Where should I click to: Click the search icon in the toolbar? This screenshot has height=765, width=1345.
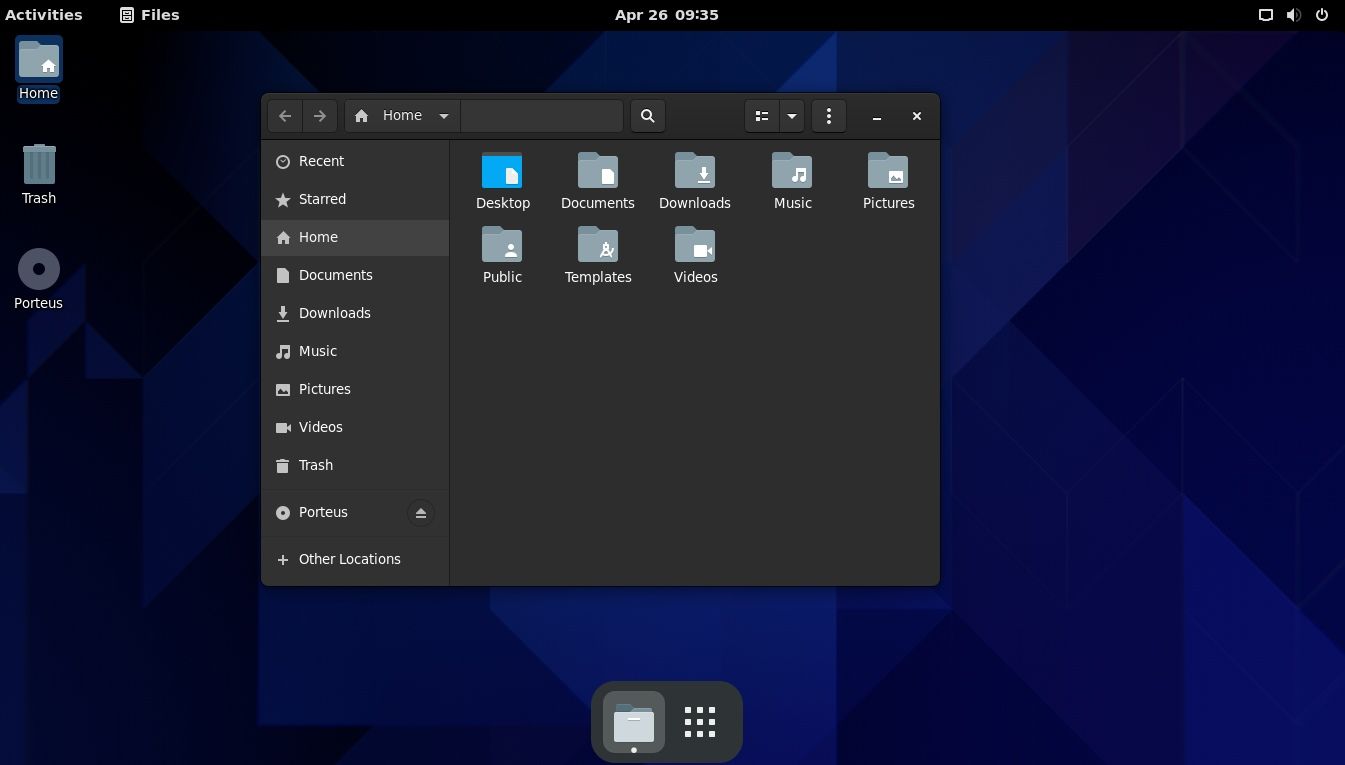(x=647, y=116)
